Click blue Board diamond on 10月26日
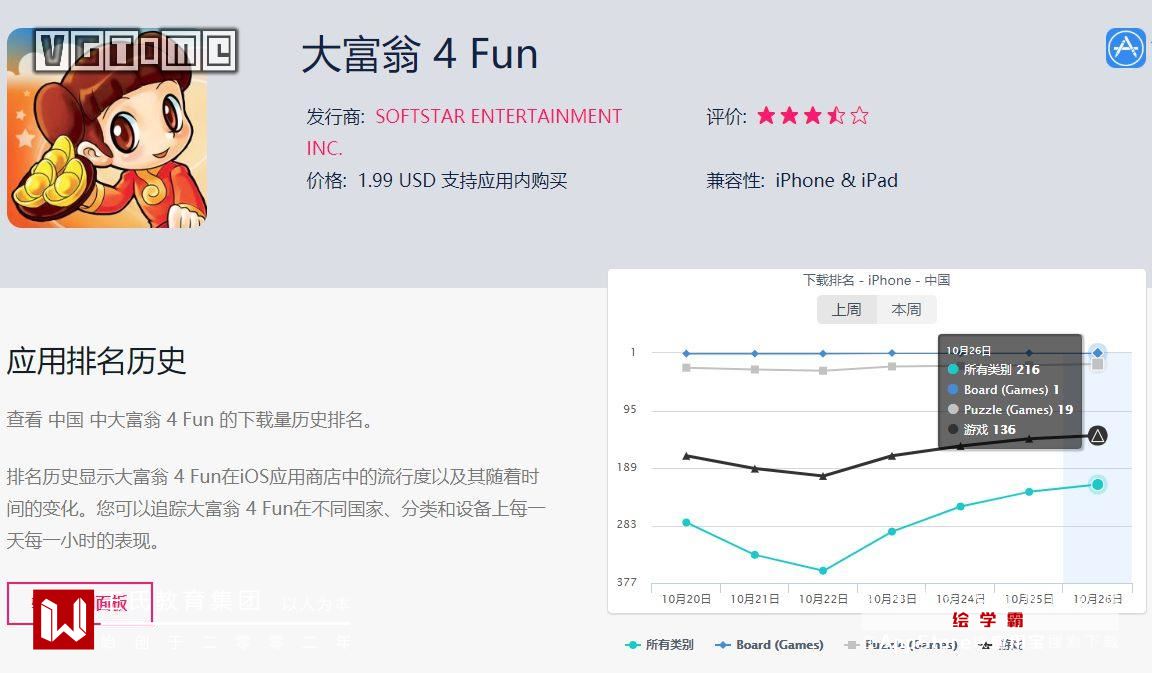1152x673 pixels. point(1098,353)
